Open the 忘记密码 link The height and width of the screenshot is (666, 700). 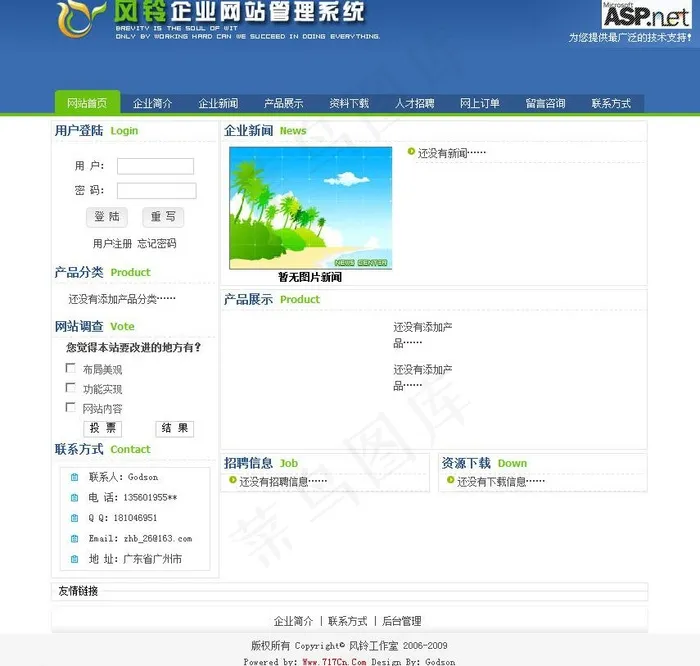pos(157,243)
